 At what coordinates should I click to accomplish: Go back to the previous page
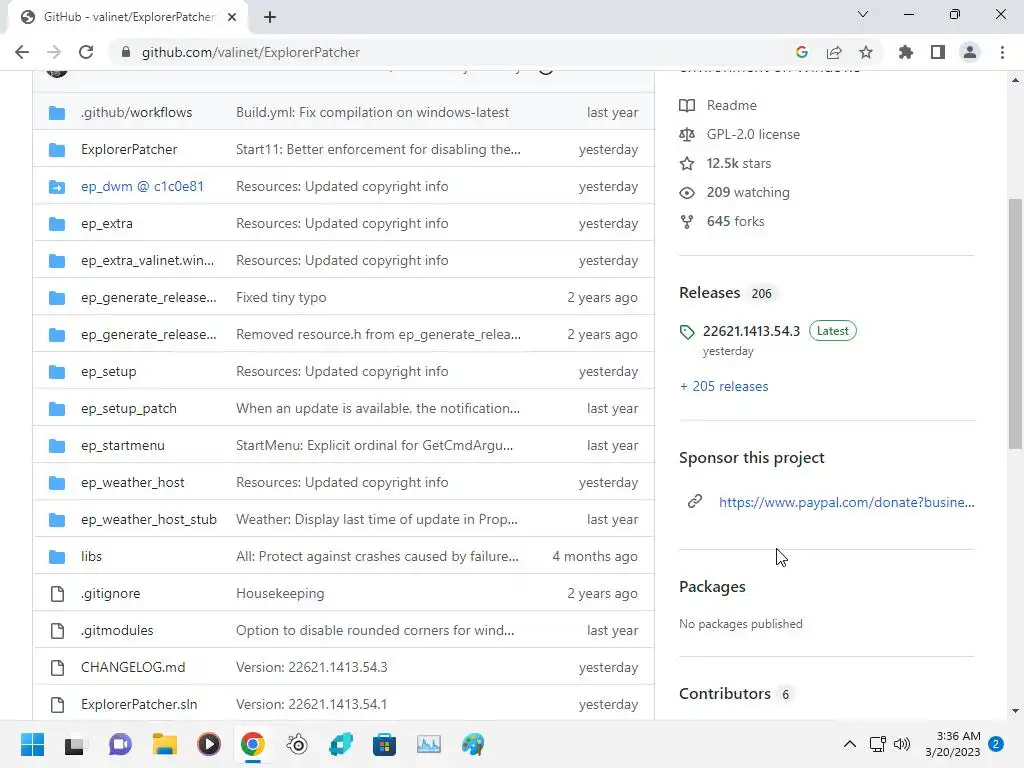pyautogui.click(x=22, y=52)
